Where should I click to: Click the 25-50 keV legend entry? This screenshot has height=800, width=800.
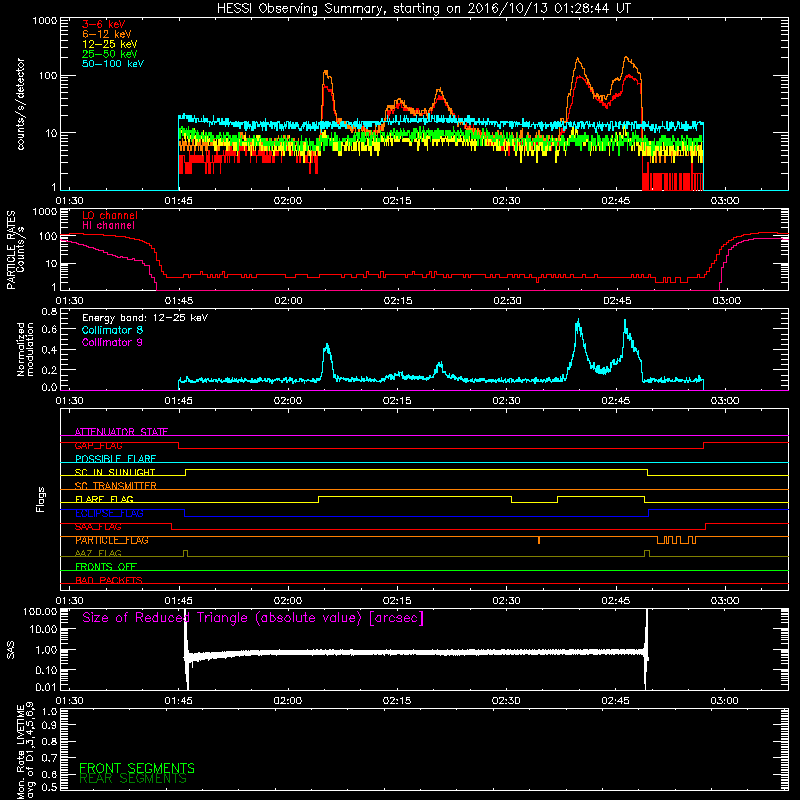click(110, 54)
